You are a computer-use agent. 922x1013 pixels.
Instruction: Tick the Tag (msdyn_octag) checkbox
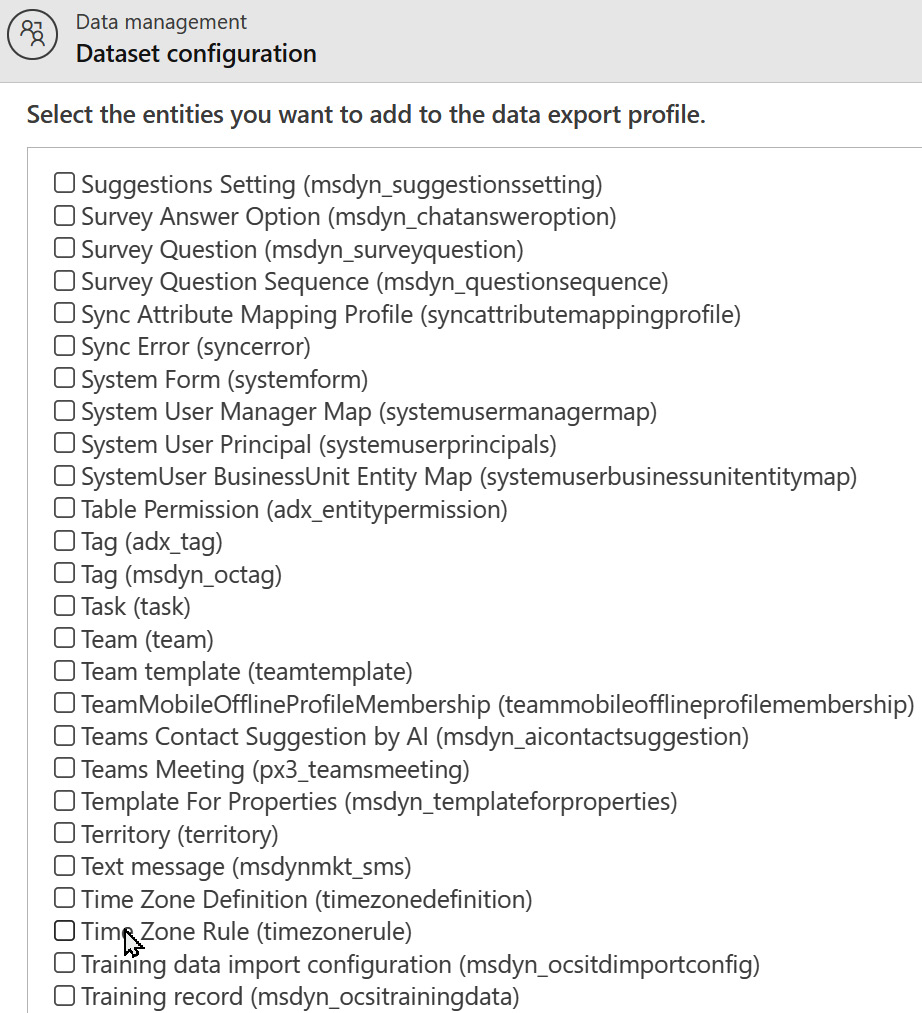tap(64, 573)
